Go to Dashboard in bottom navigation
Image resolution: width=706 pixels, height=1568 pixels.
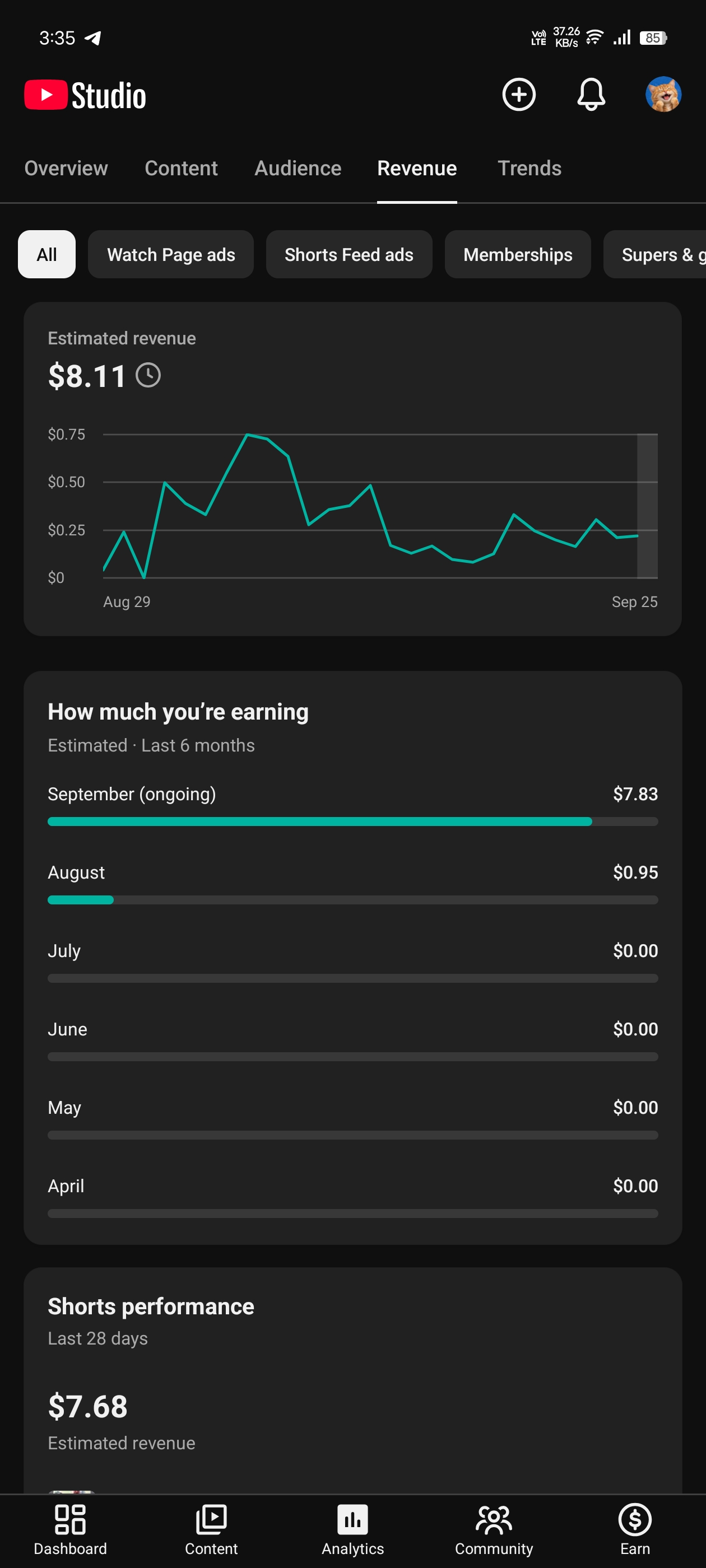coord(70,1530)
